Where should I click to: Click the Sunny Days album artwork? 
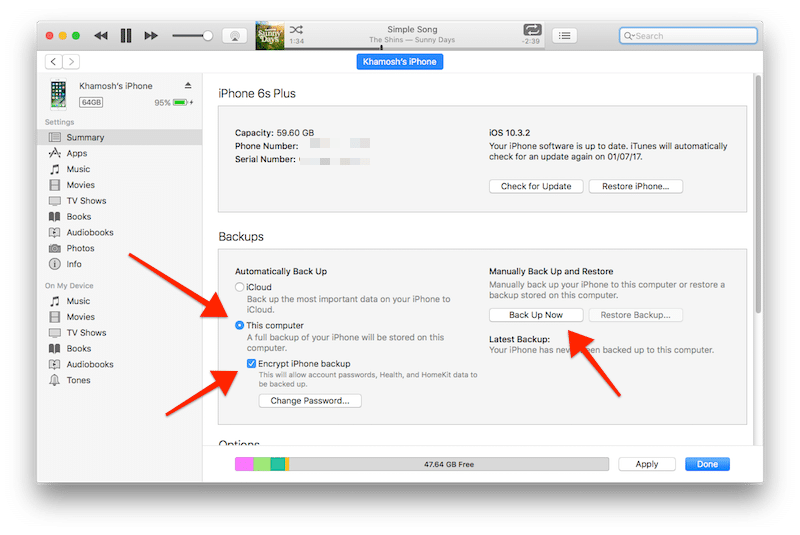(x=270, y=36)
